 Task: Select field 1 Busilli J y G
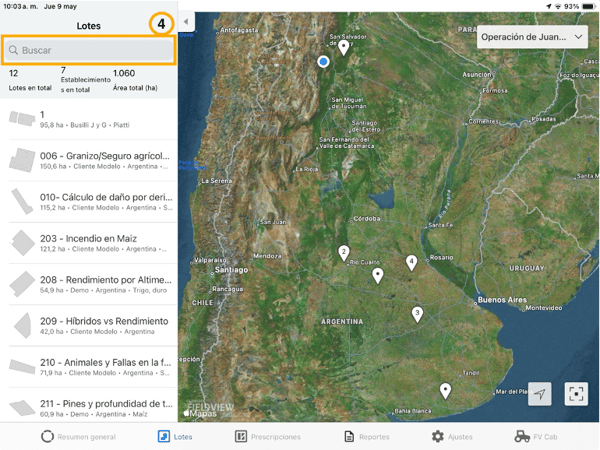click(x=89, y=119)
